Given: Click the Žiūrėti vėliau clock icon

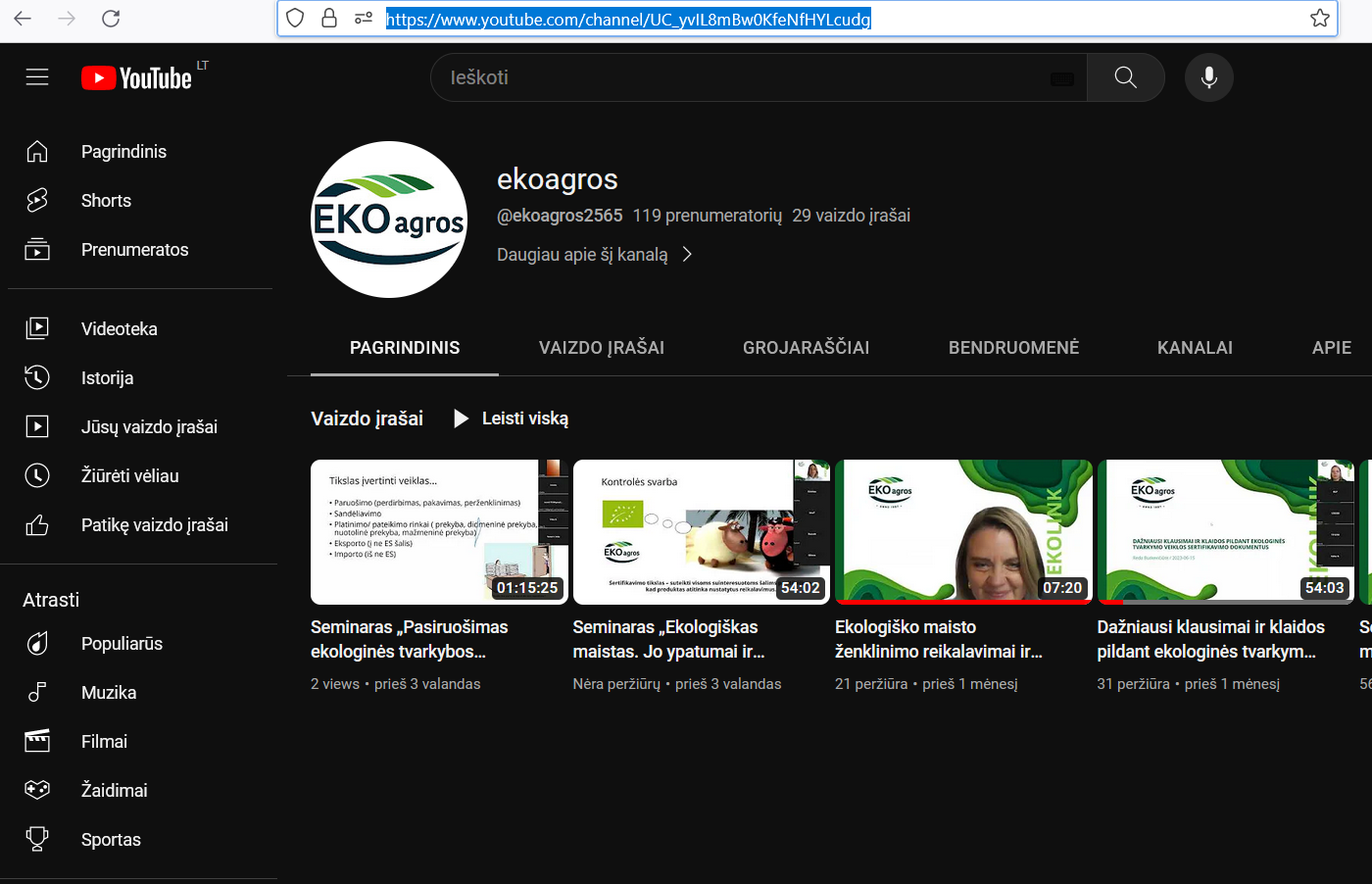Looking at the screenshot, I should (37, 475).
